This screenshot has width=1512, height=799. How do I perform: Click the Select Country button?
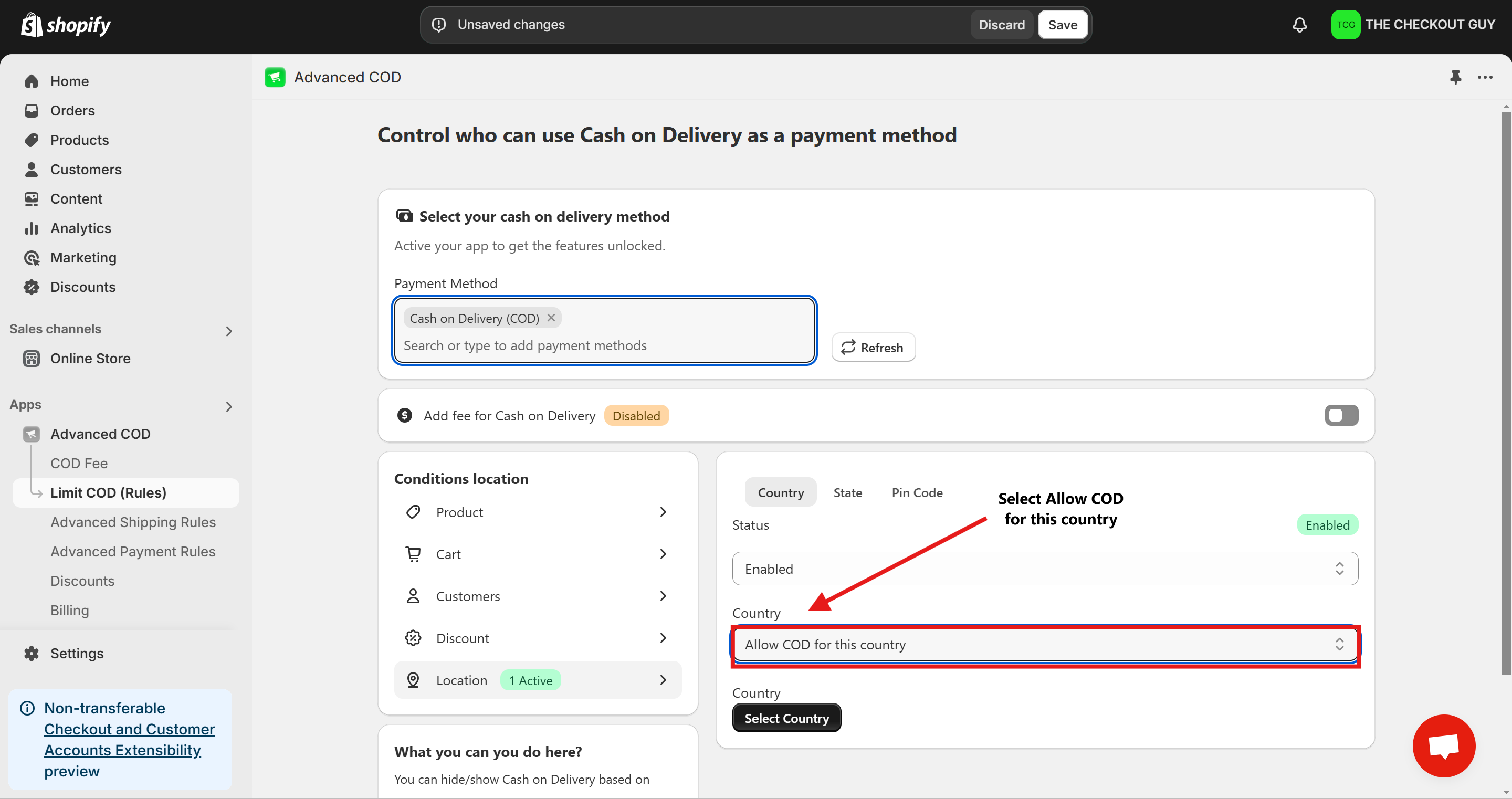click(x=786, y=718)
